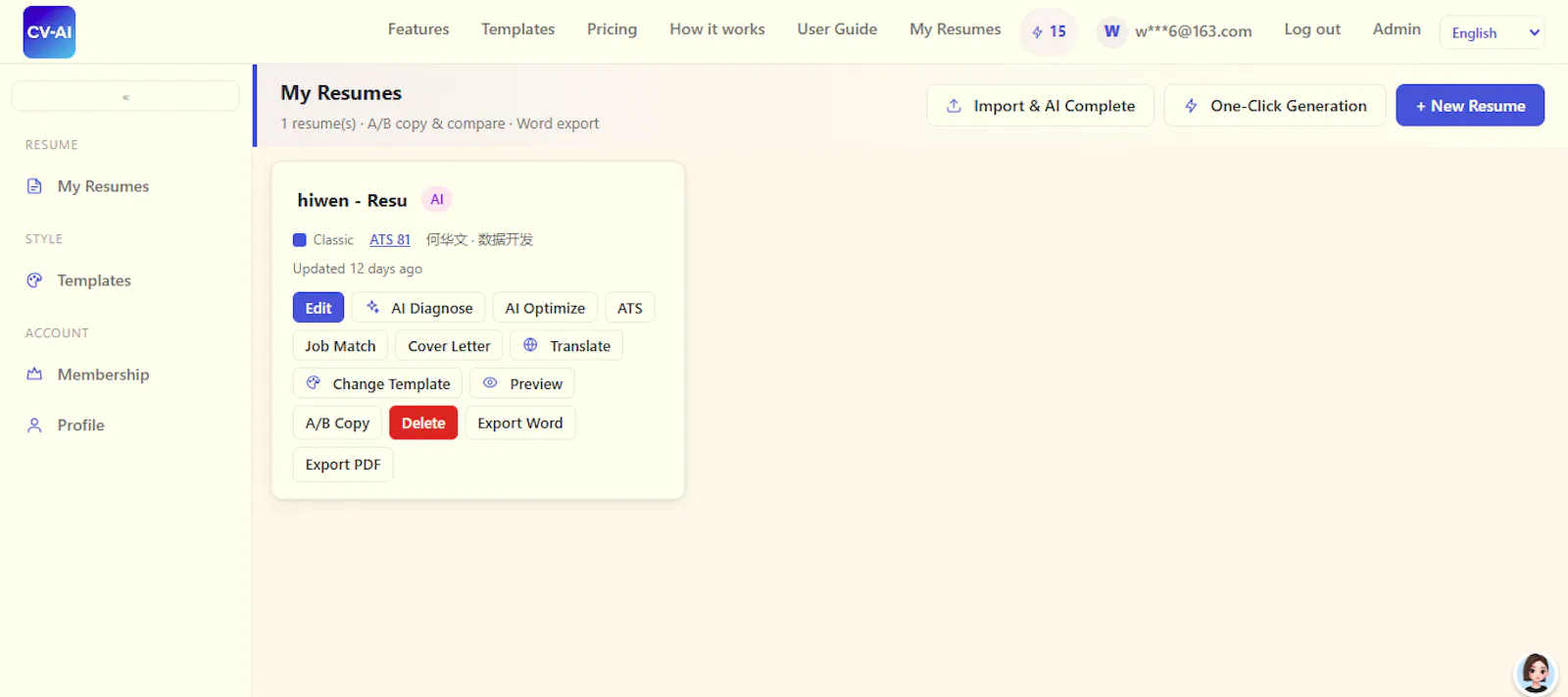
Task: Create a New Resume
Action: (x=1470, y=106)
